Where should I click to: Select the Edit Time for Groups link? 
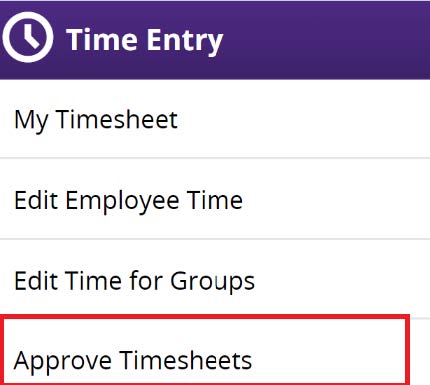[134, 281]
